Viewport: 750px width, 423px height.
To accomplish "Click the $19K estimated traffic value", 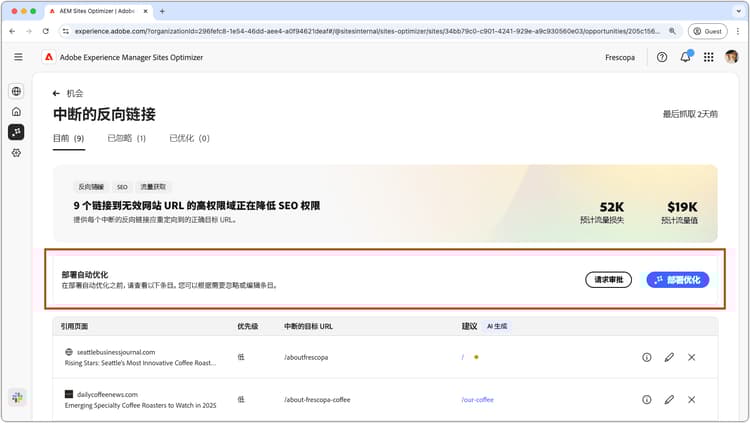I will click(x=682, y=207).
